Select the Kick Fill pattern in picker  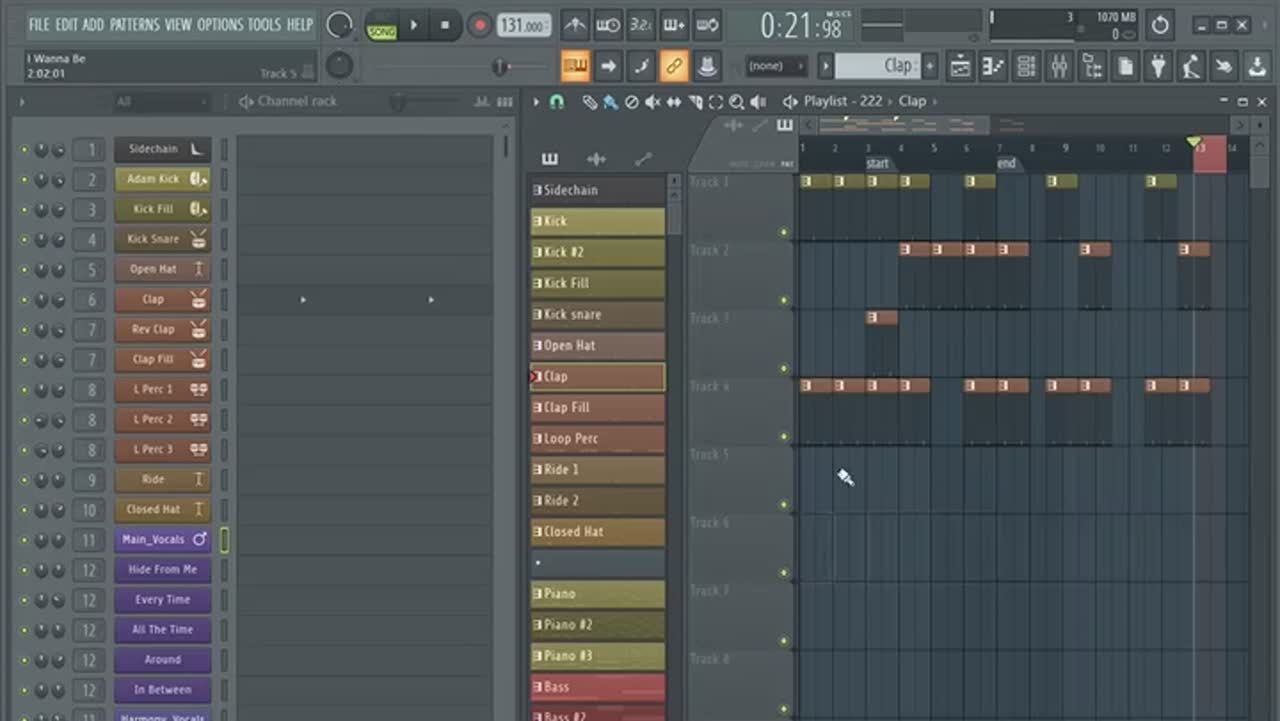coord(597,283)
